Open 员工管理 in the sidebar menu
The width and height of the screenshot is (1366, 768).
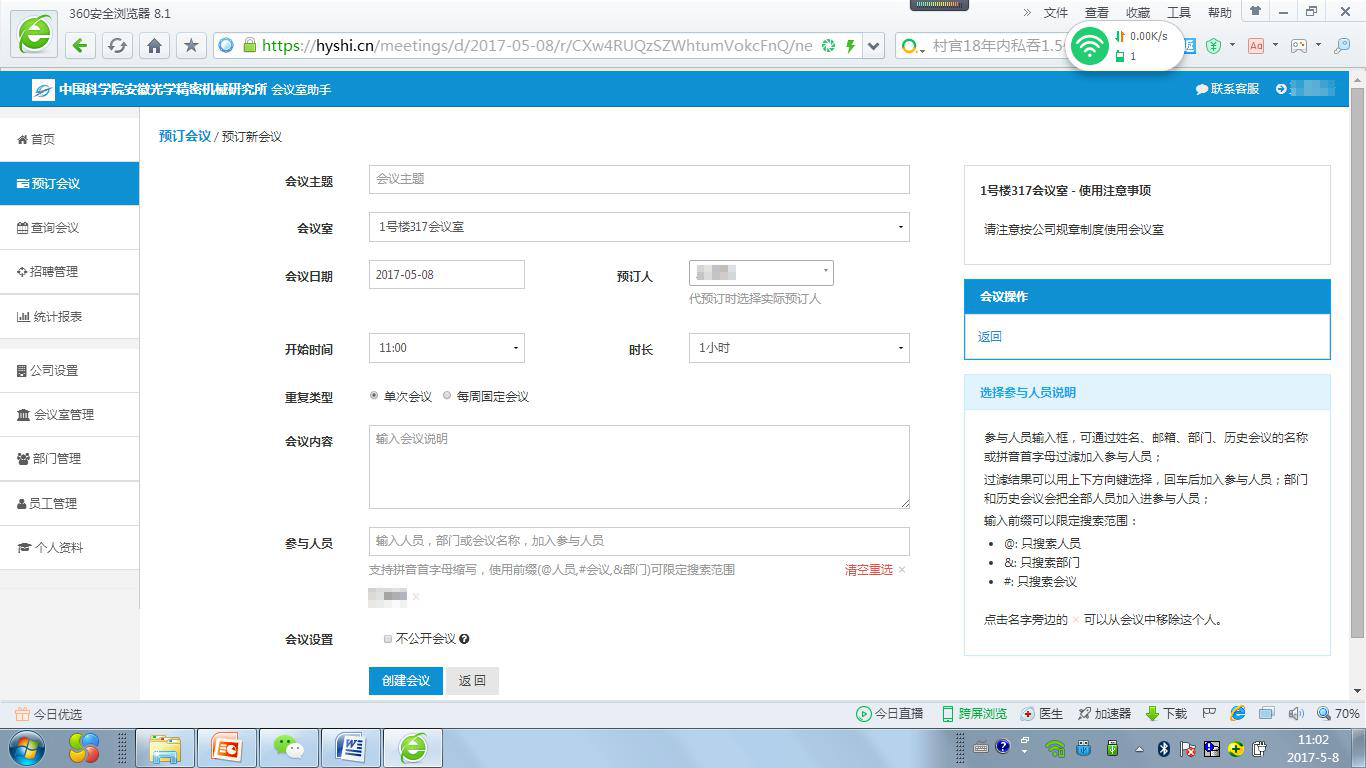(x=52, y=504)
